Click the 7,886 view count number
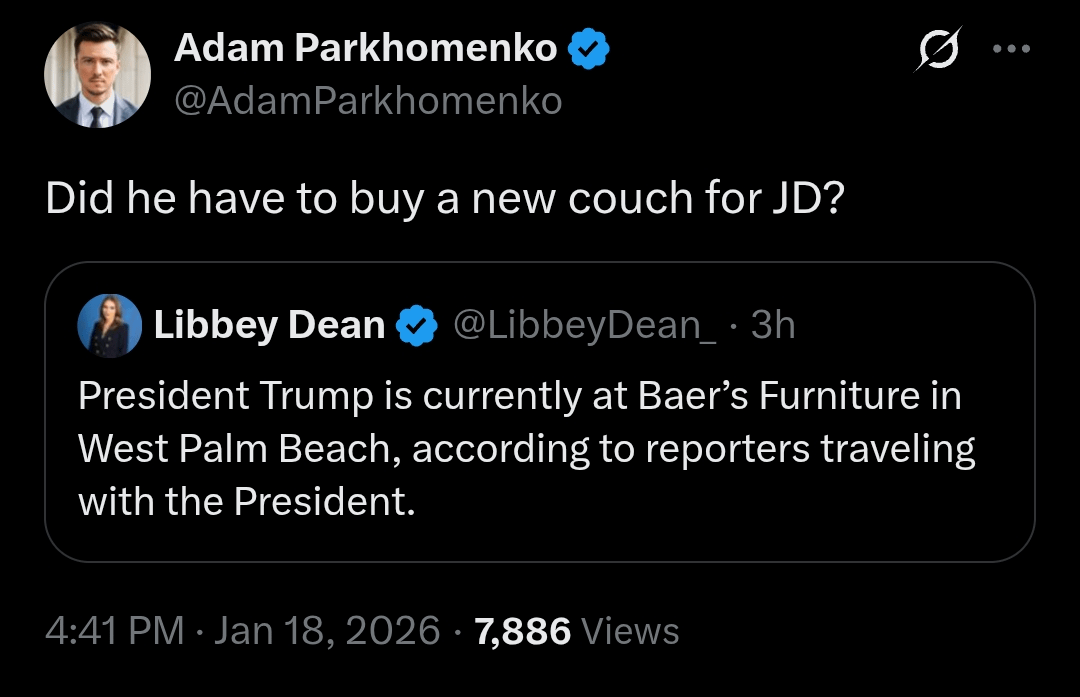The width and height of the screenshot is (1080, 697). point(524,631)
